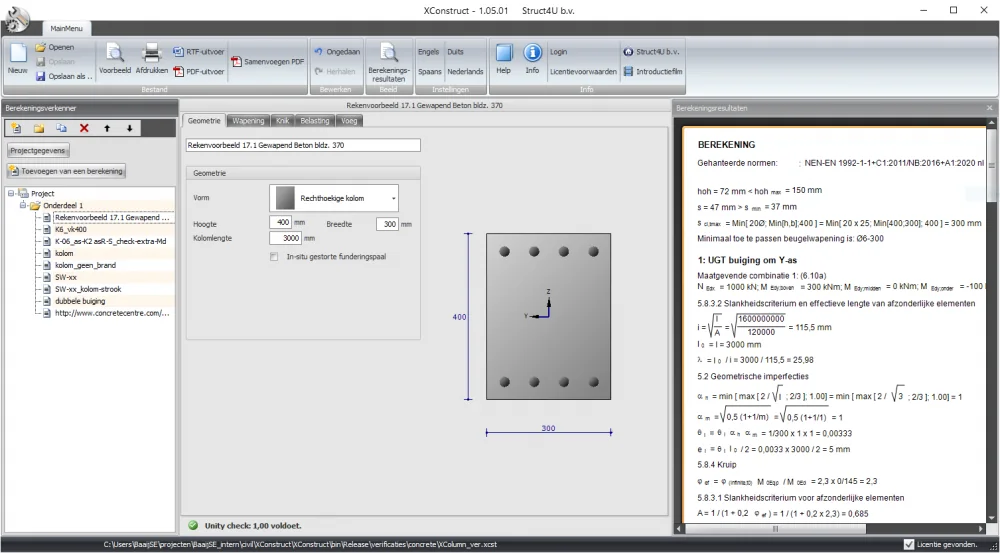Select kolom_geen_brand calculation
Viewport: 1000px width, 553px height.
pyautogui.click(x=85, y=265)
